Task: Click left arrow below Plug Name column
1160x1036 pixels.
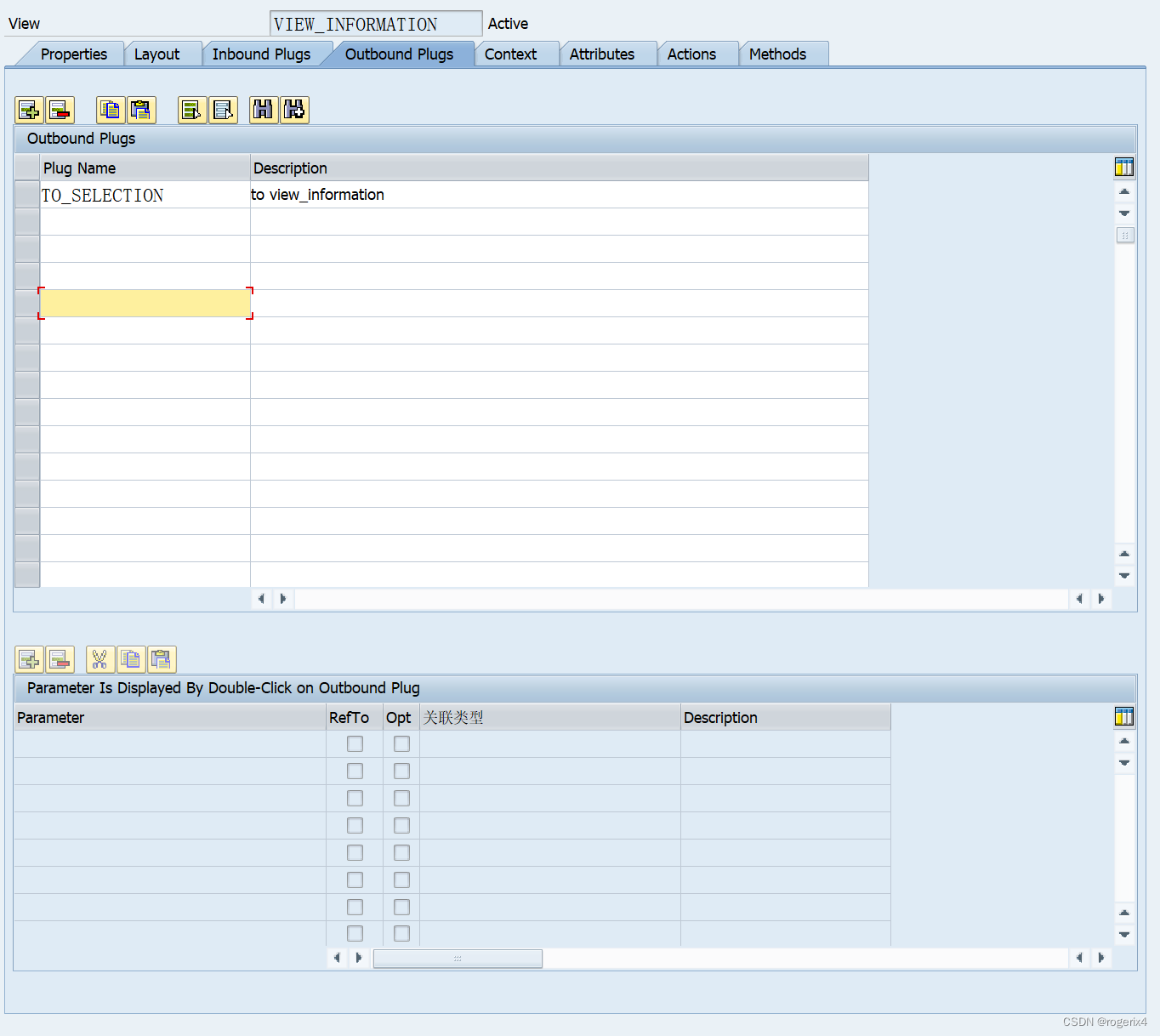Action: coord(261,599)
